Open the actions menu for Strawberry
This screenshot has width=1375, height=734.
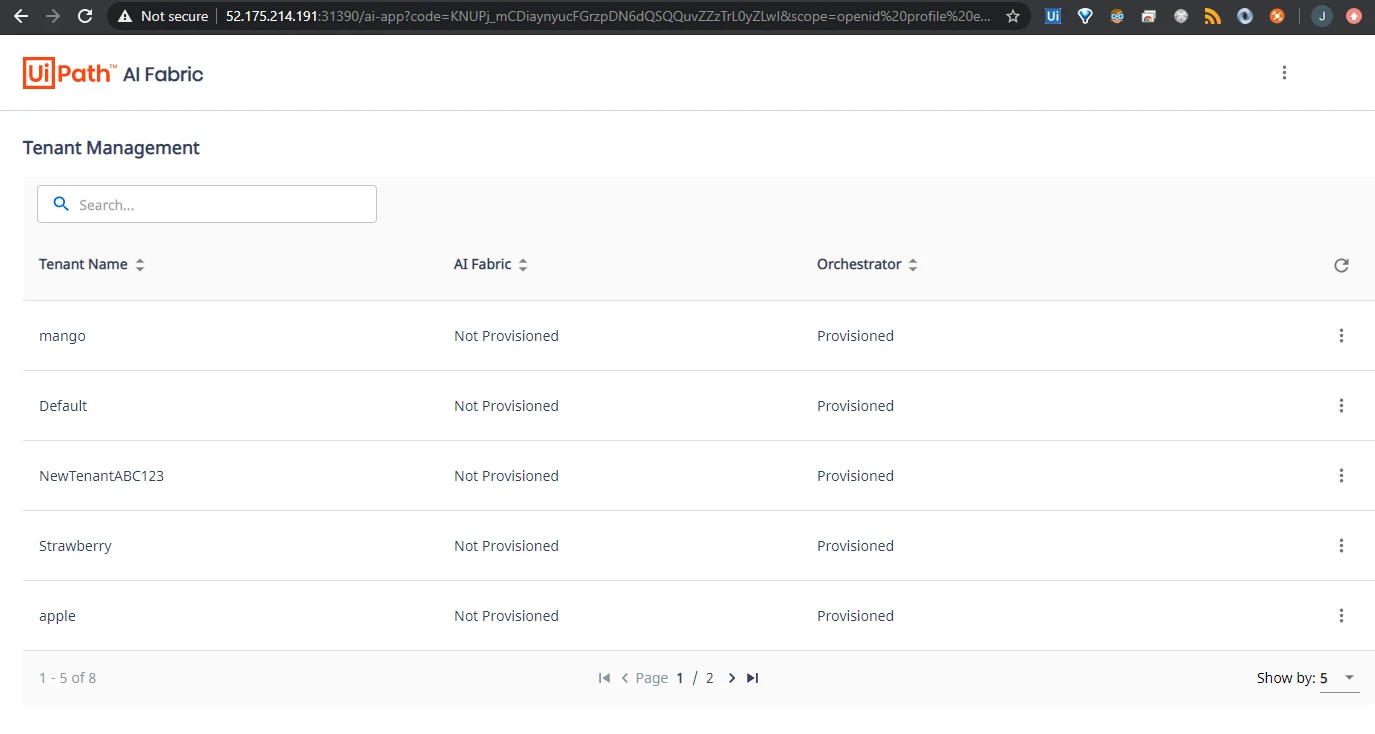point(1341,546)
